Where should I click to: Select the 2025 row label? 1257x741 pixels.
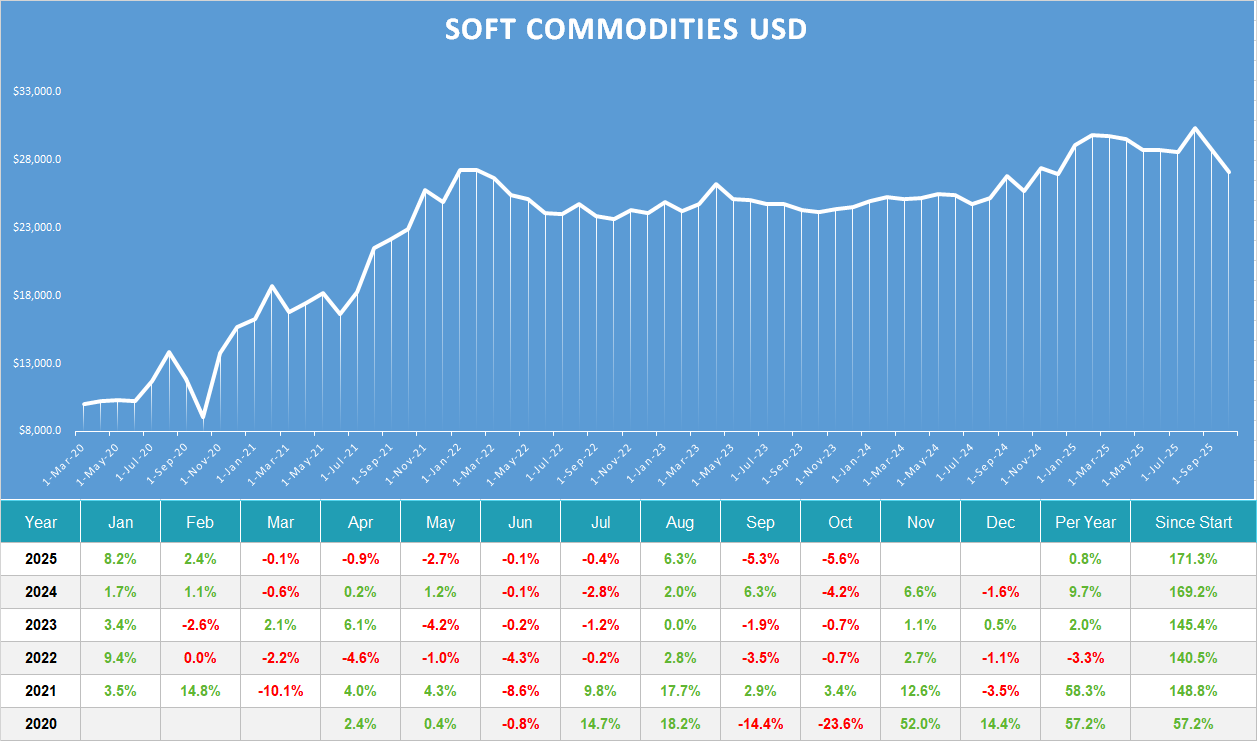[41, 559]
